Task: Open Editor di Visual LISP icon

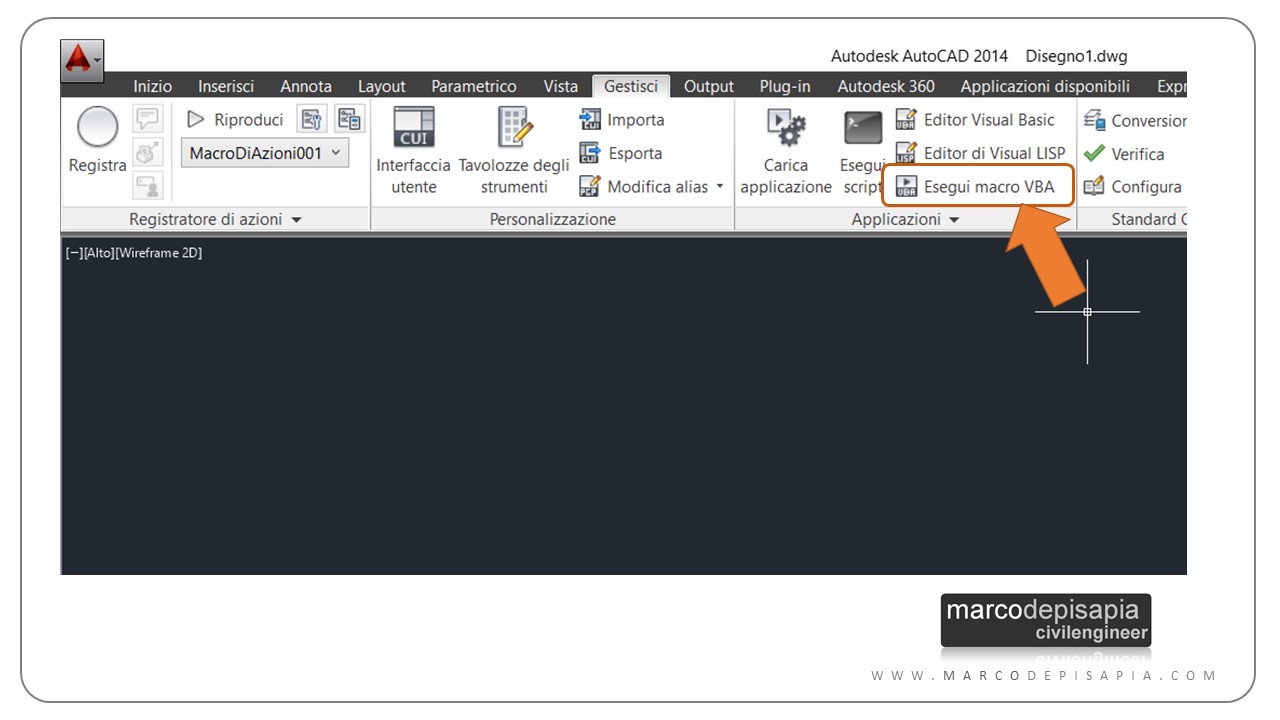Action: pyautogui.click(x=906, y=153)
